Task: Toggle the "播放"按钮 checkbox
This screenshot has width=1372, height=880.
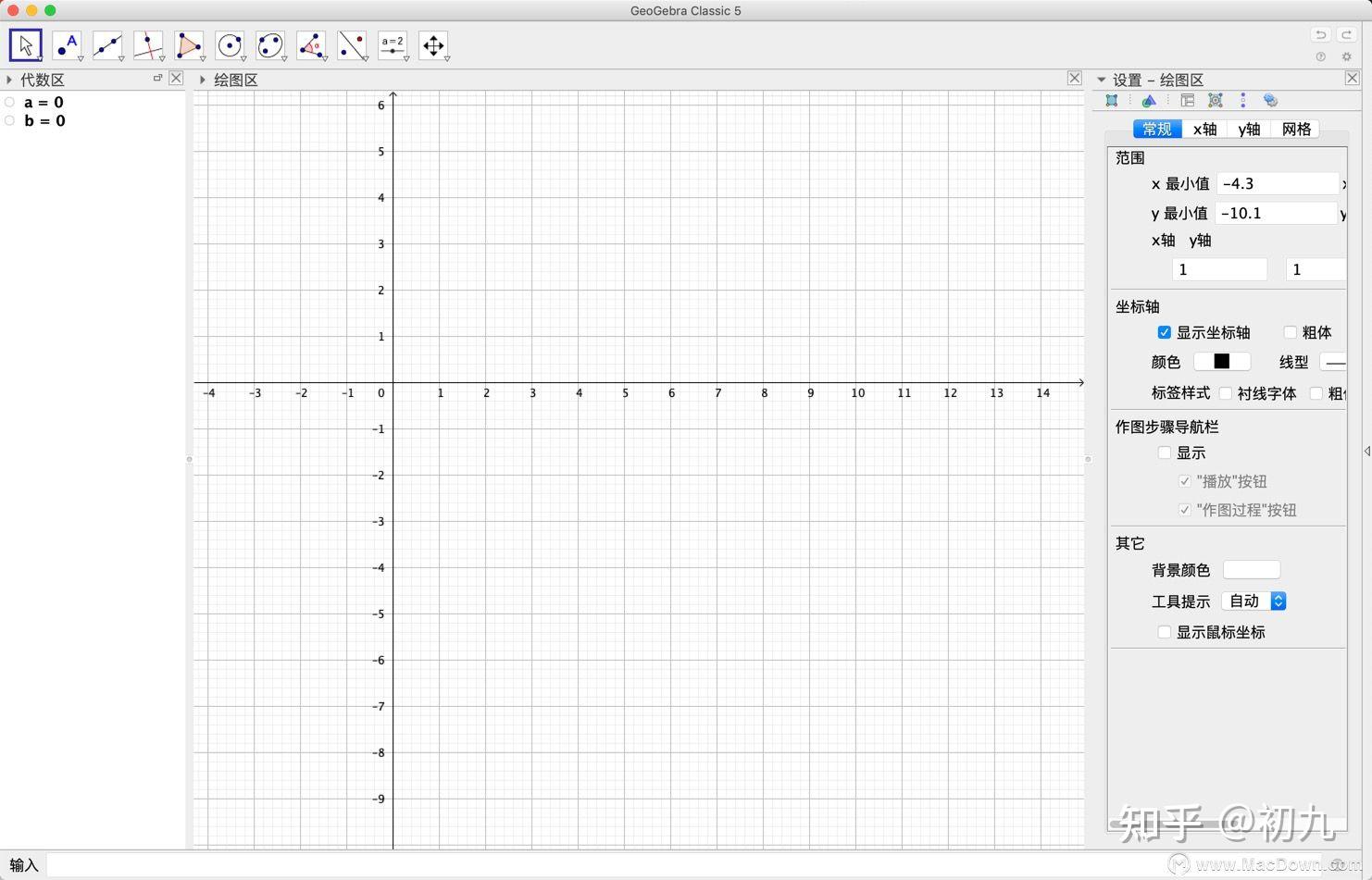Action: coord(1185,481)
